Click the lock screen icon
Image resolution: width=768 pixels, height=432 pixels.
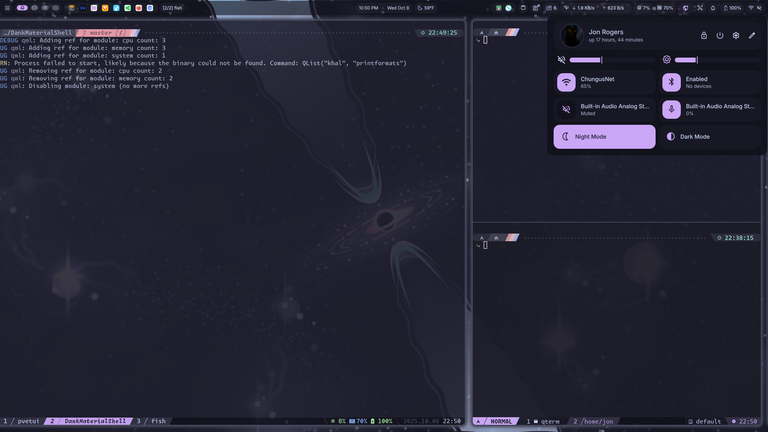point(703,35)
